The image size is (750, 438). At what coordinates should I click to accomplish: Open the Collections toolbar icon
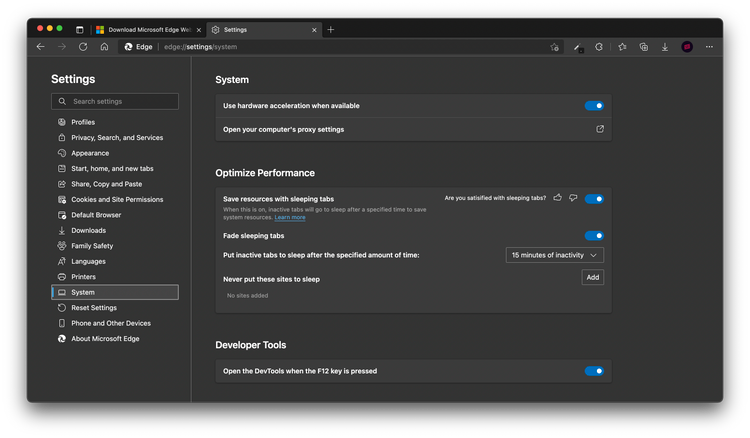pos(643,47)
